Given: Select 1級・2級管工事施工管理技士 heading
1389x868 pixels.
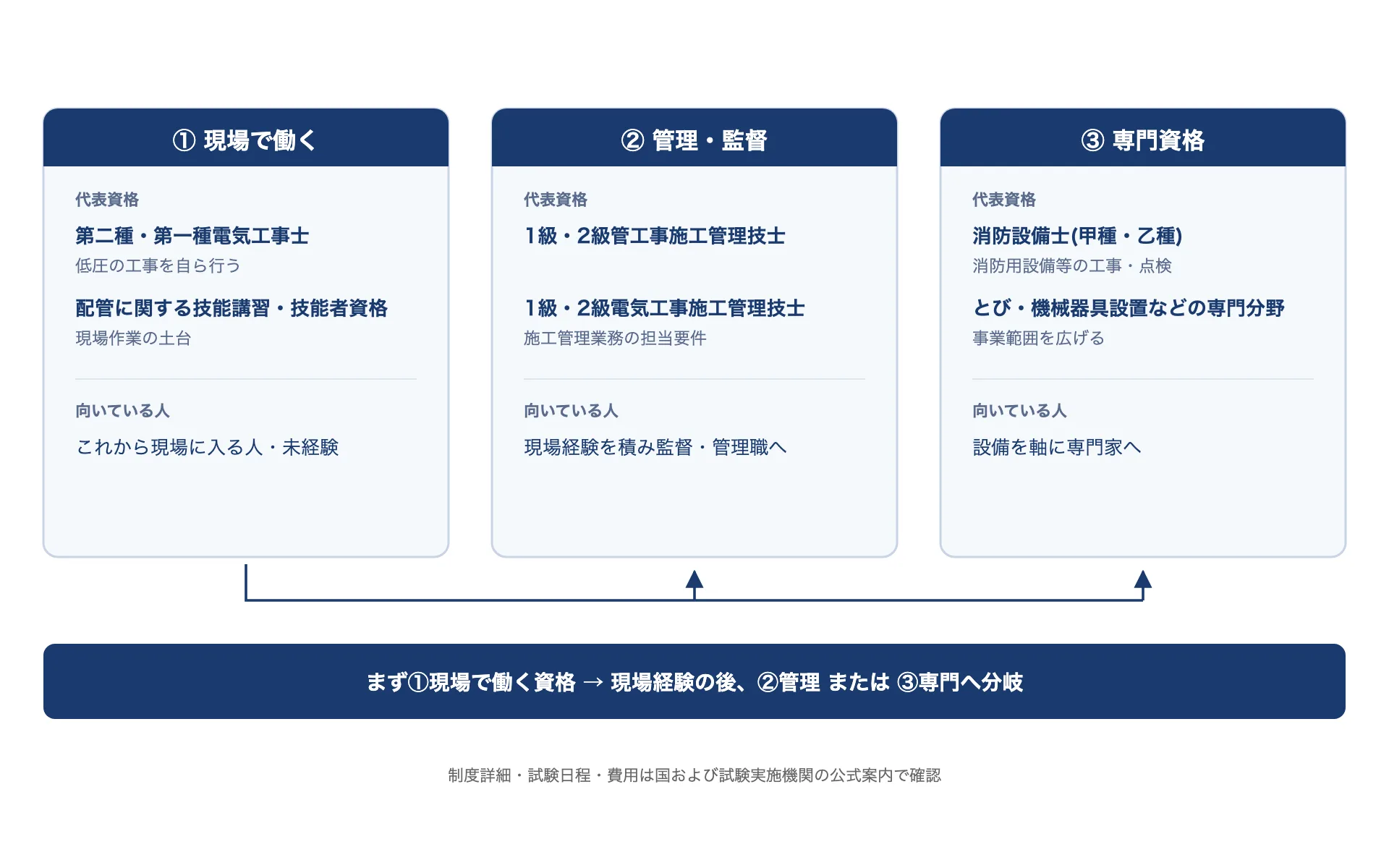Looking at the screenshot, I should (655, 236).
